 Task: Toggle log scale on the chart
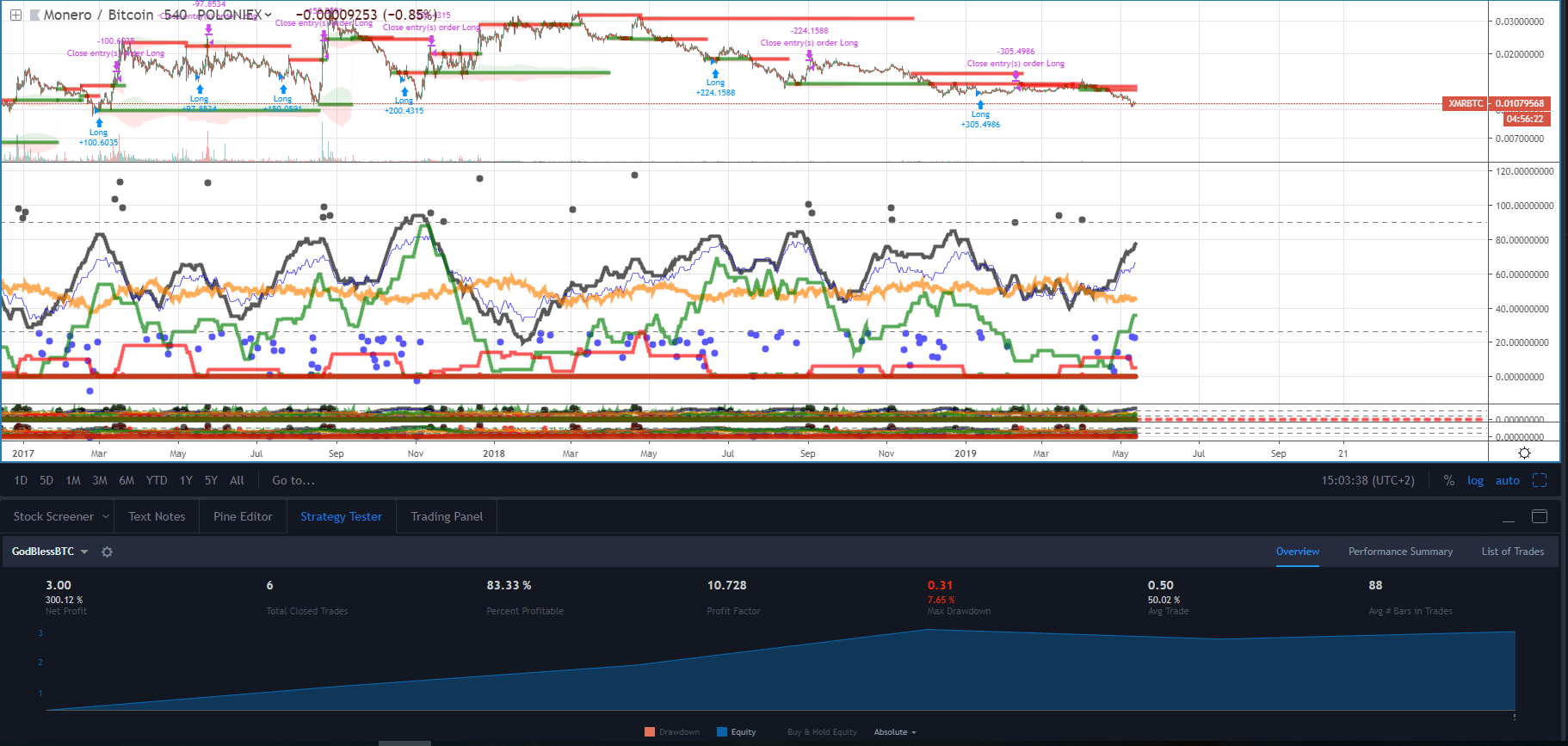1475,480
